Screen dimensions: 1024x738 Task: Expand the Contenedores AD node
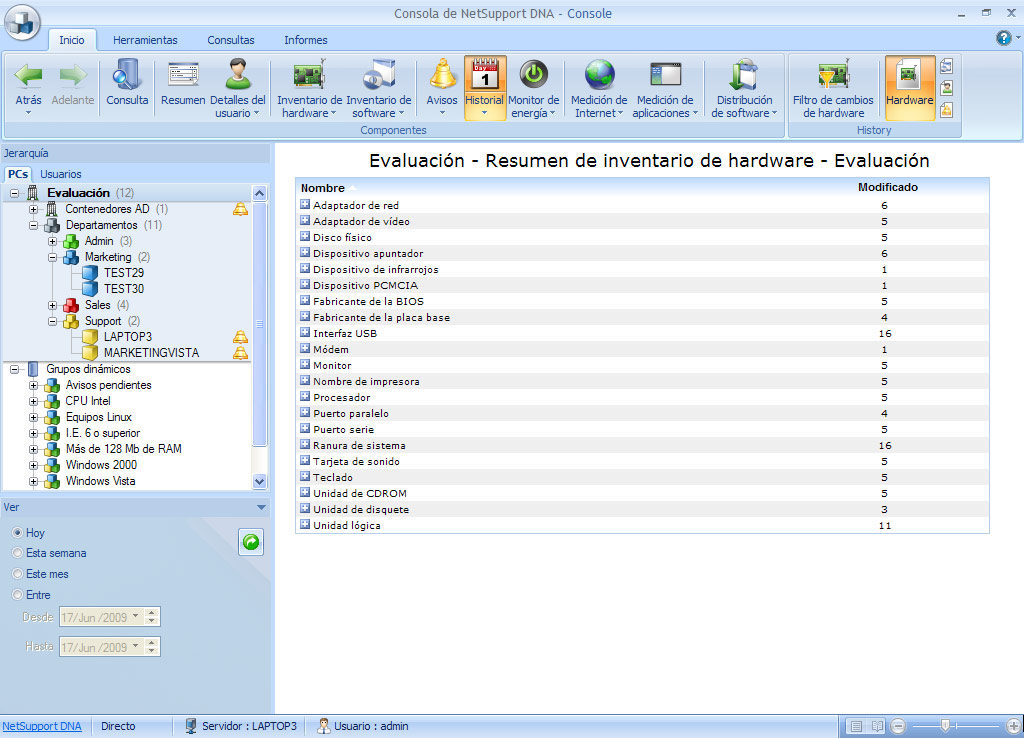pos(33,210)
